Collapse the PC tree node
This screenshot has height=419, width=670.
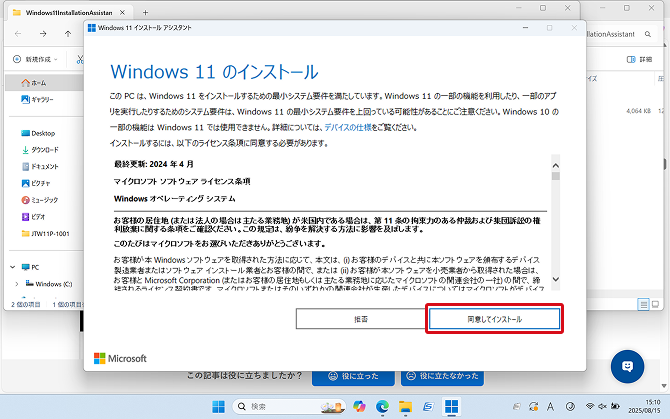click(12, 267)
